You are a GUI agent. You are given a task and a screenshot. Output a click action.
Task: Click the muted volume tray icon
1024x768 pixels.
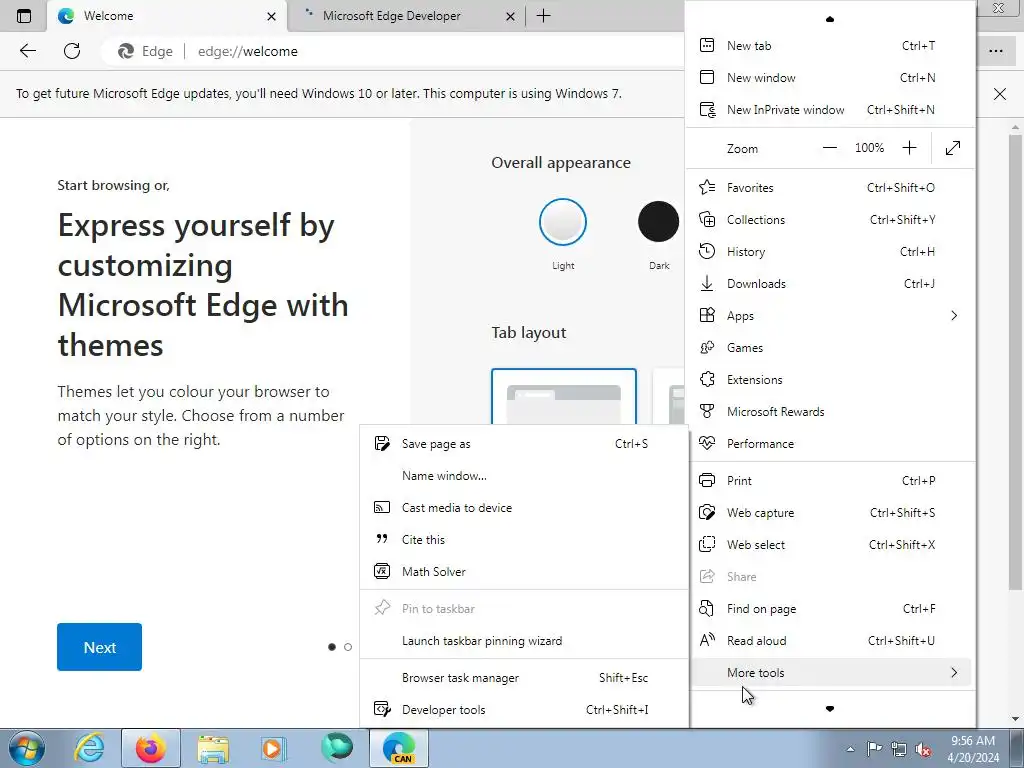(923, 749)
